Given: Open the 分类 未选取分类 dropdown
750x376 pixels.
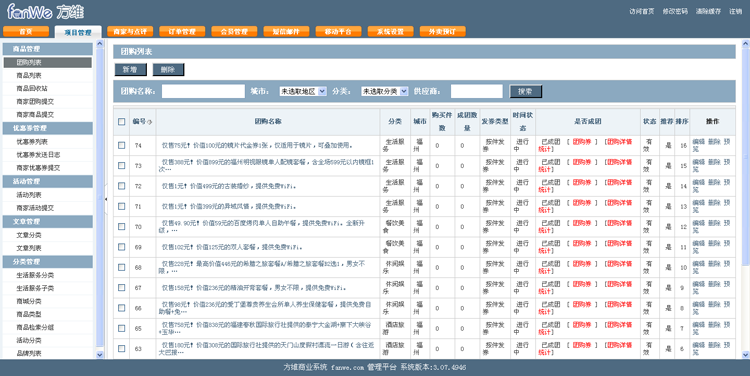Looking at the screenshot, I should click(x=385, y=91).
